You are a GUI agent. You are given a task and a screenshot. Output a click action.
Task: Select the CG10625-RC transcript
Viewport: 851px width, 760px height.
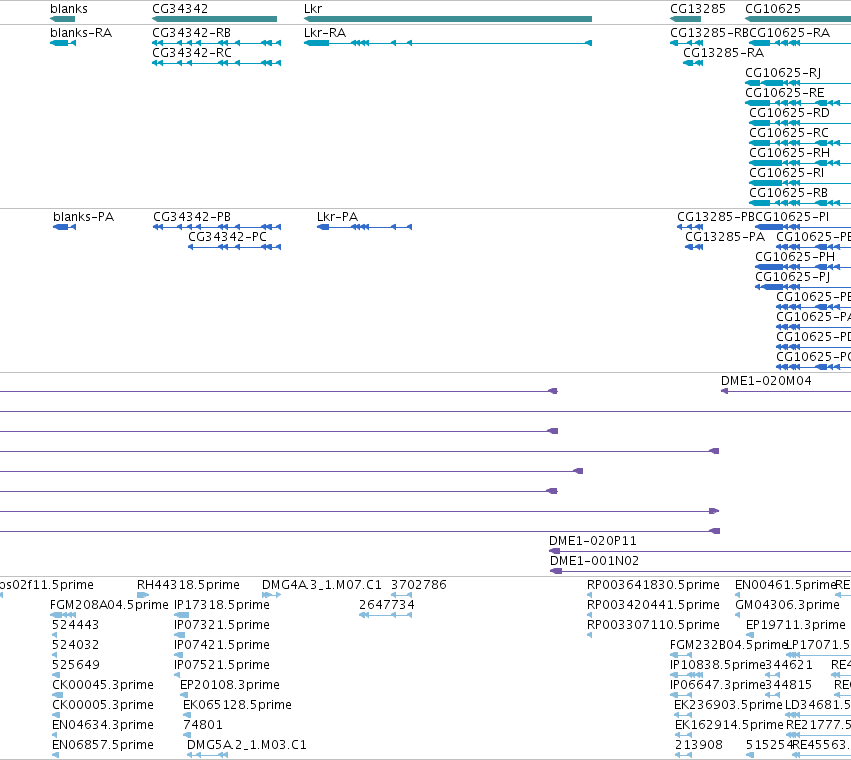point(800,143)
